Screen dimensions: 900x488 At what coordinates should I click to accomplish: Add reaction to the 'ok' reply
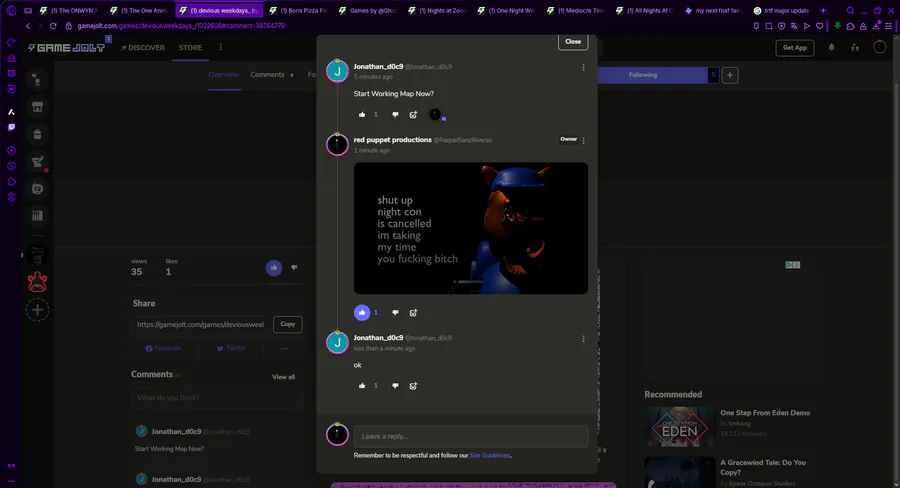(x=413, y=386)
